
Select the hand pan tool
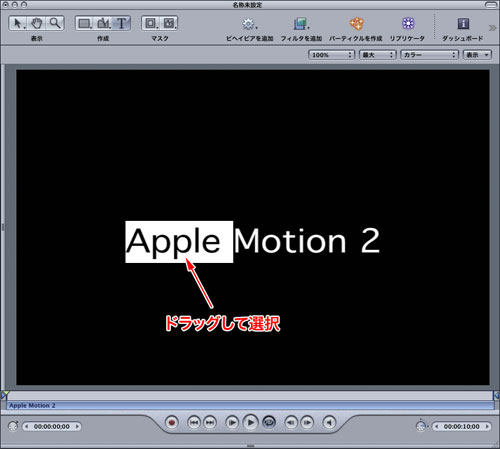pyautogui.click(x=37, y=23)
